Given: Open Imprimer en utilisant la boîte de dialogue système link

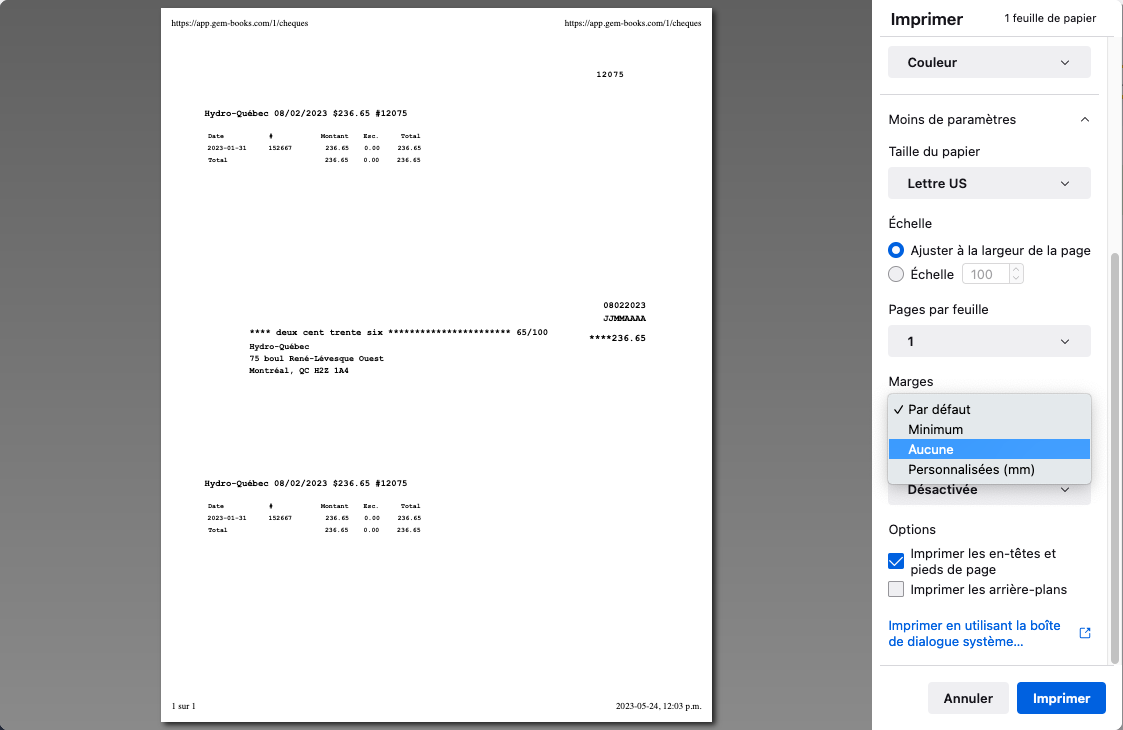Looking at the screenshot, I should coord(974,633).
